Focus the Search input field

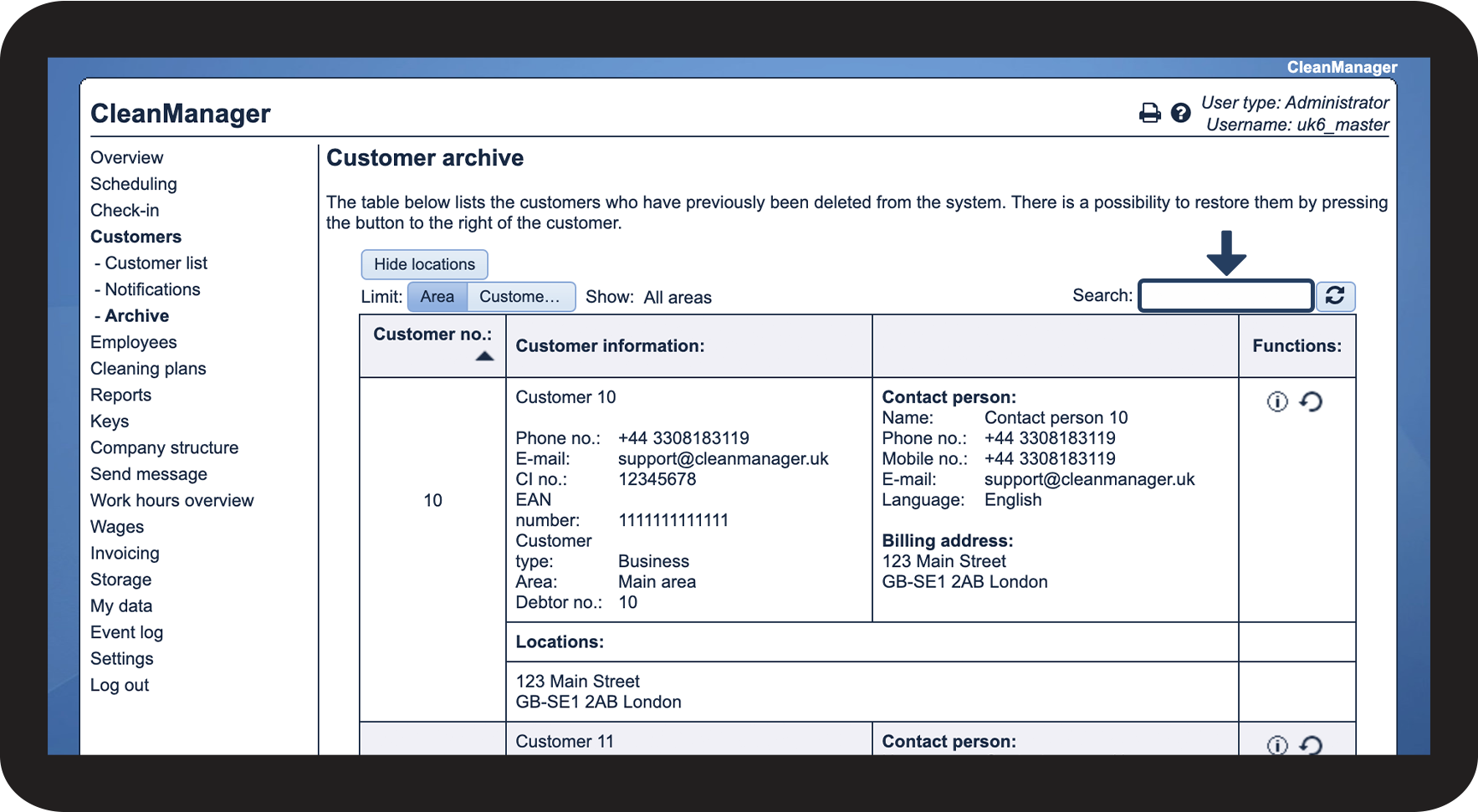[x=1225, y=296]
